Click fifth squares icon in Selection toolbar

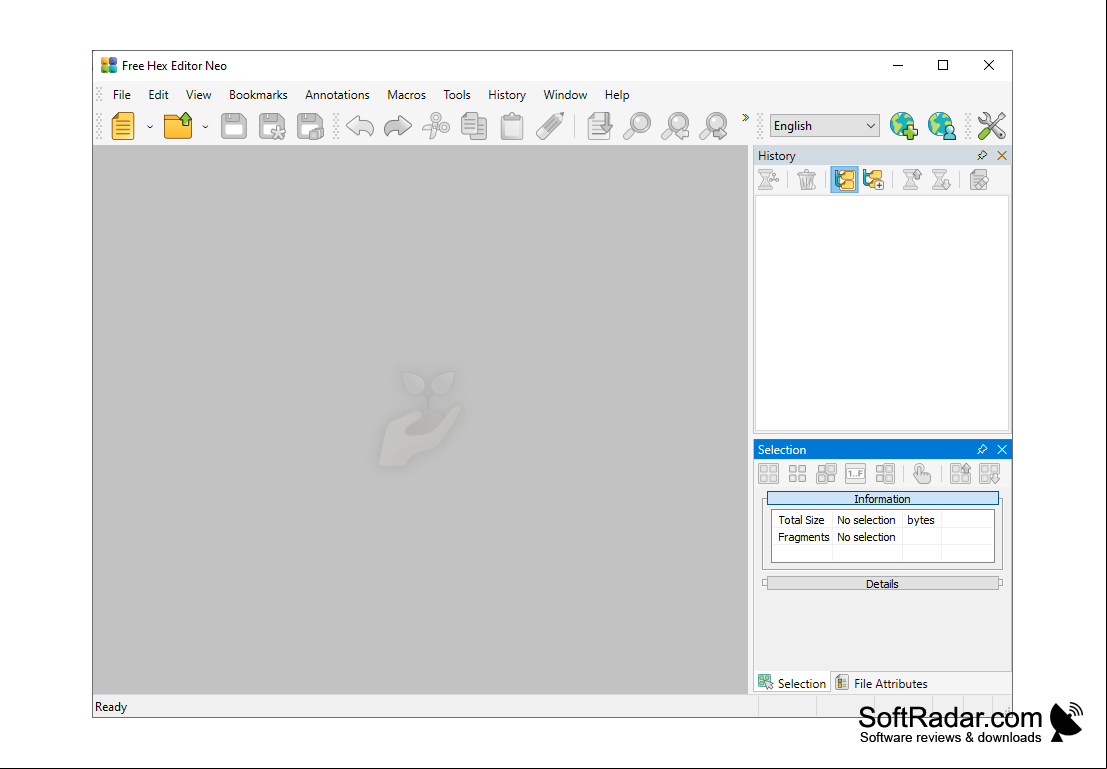point(884,473)
